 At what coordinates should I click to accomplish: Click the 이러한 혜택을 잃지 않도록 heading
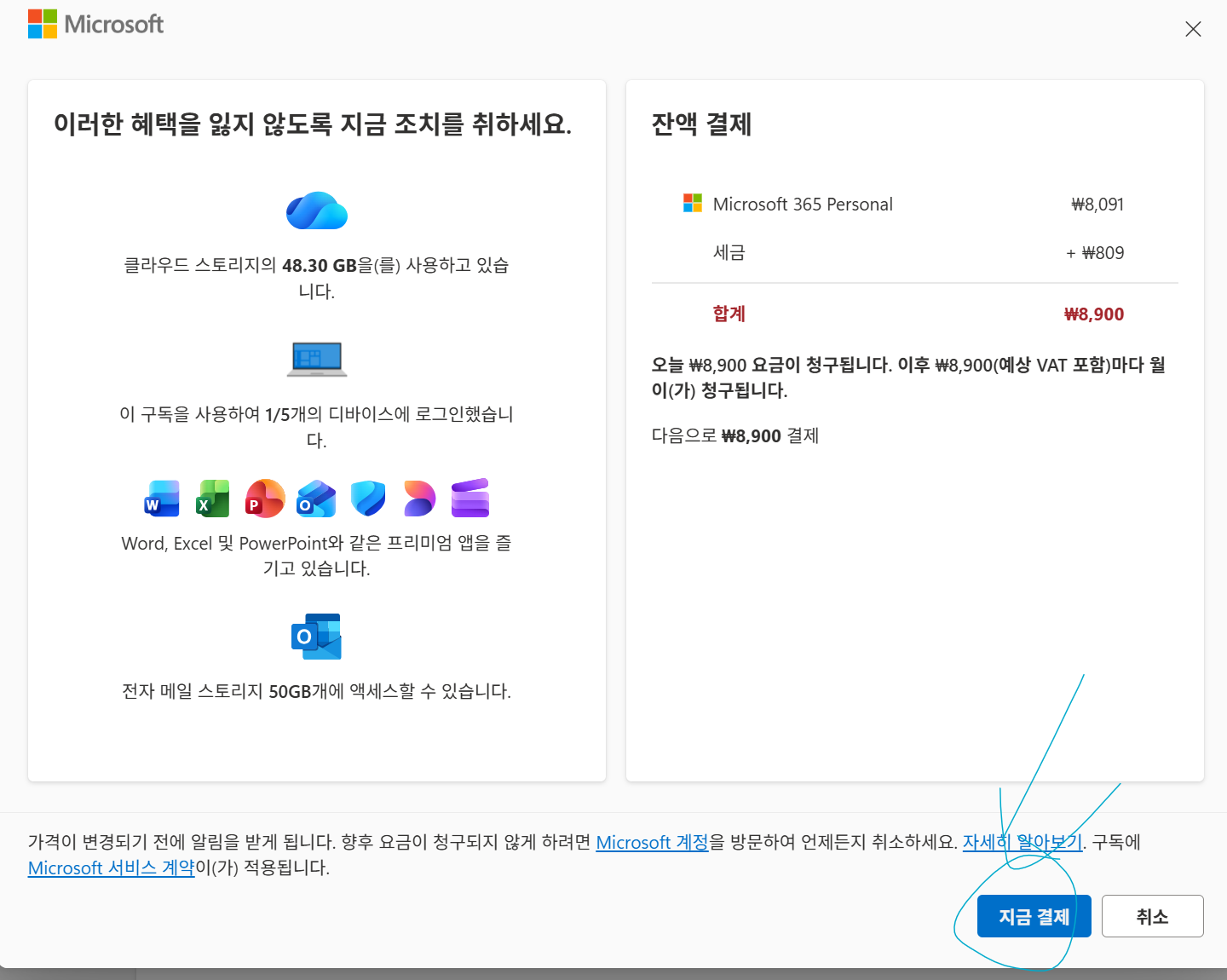pos(313,124)
